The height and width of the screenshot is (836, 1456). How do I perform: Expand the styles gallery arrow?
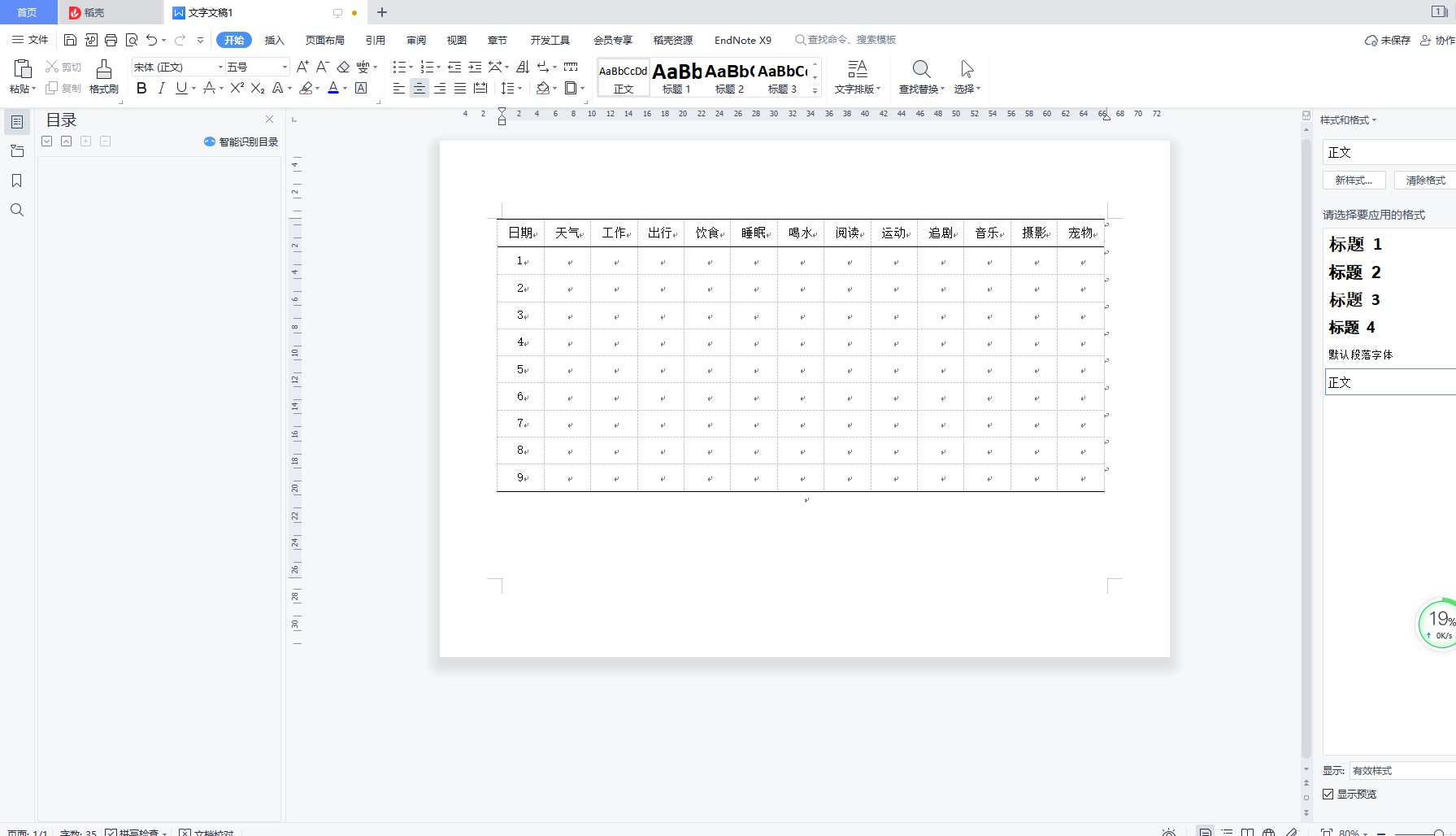815,89
